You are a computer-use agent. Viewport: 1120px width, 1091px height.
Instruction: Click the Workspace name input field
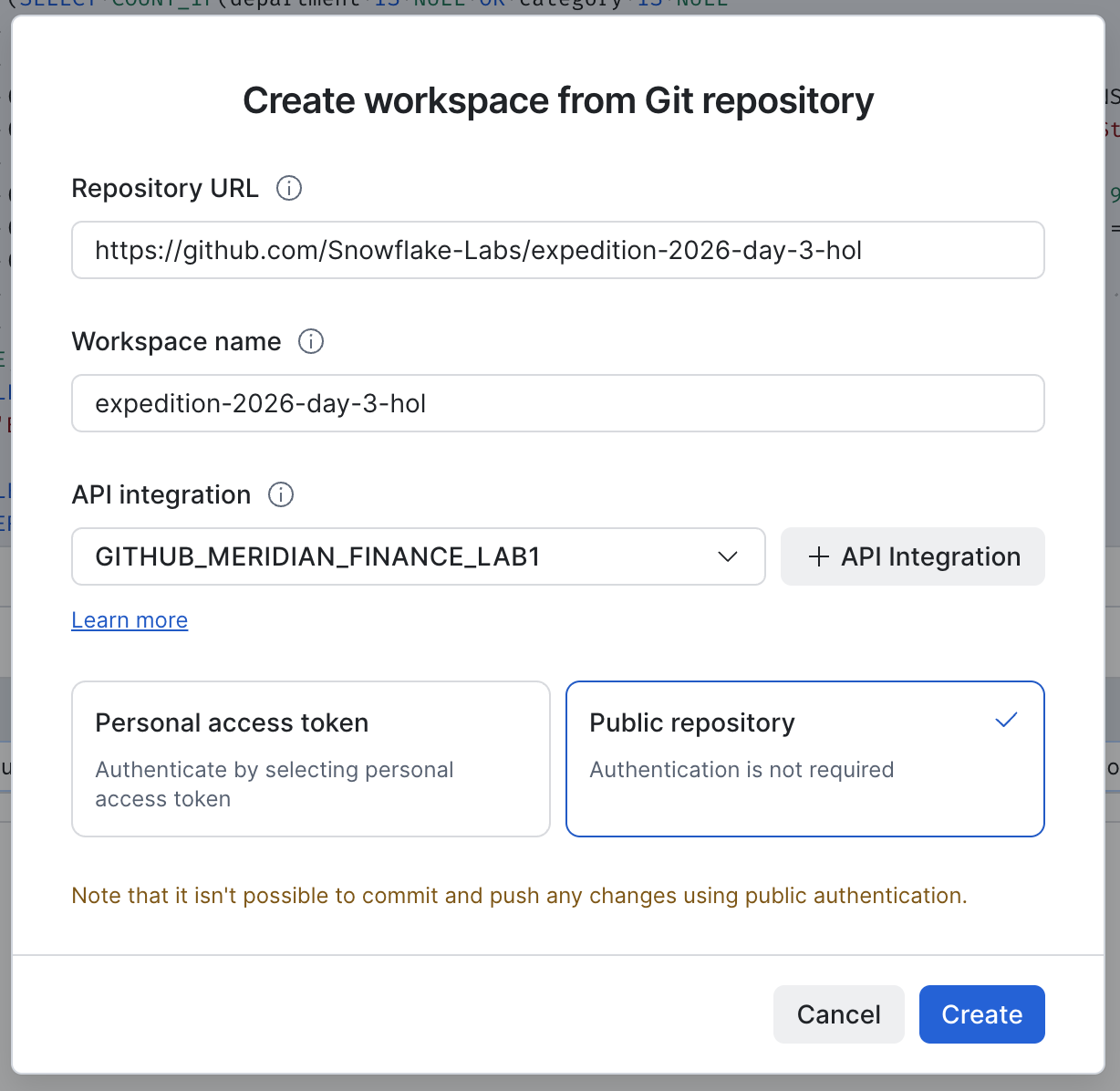click(558, 403)
